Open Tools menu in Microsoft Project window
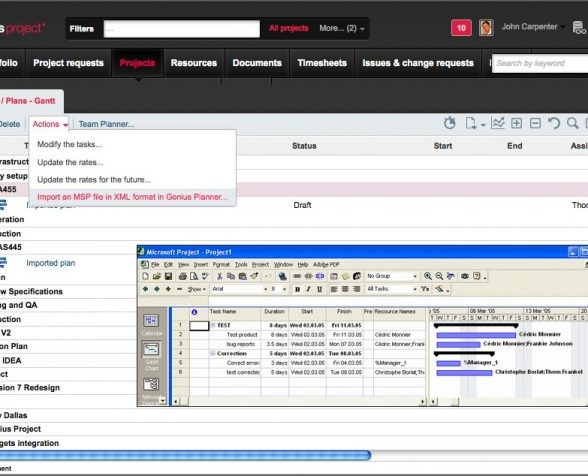Screen dimensions: 588x476 click(x=241, y=264)
